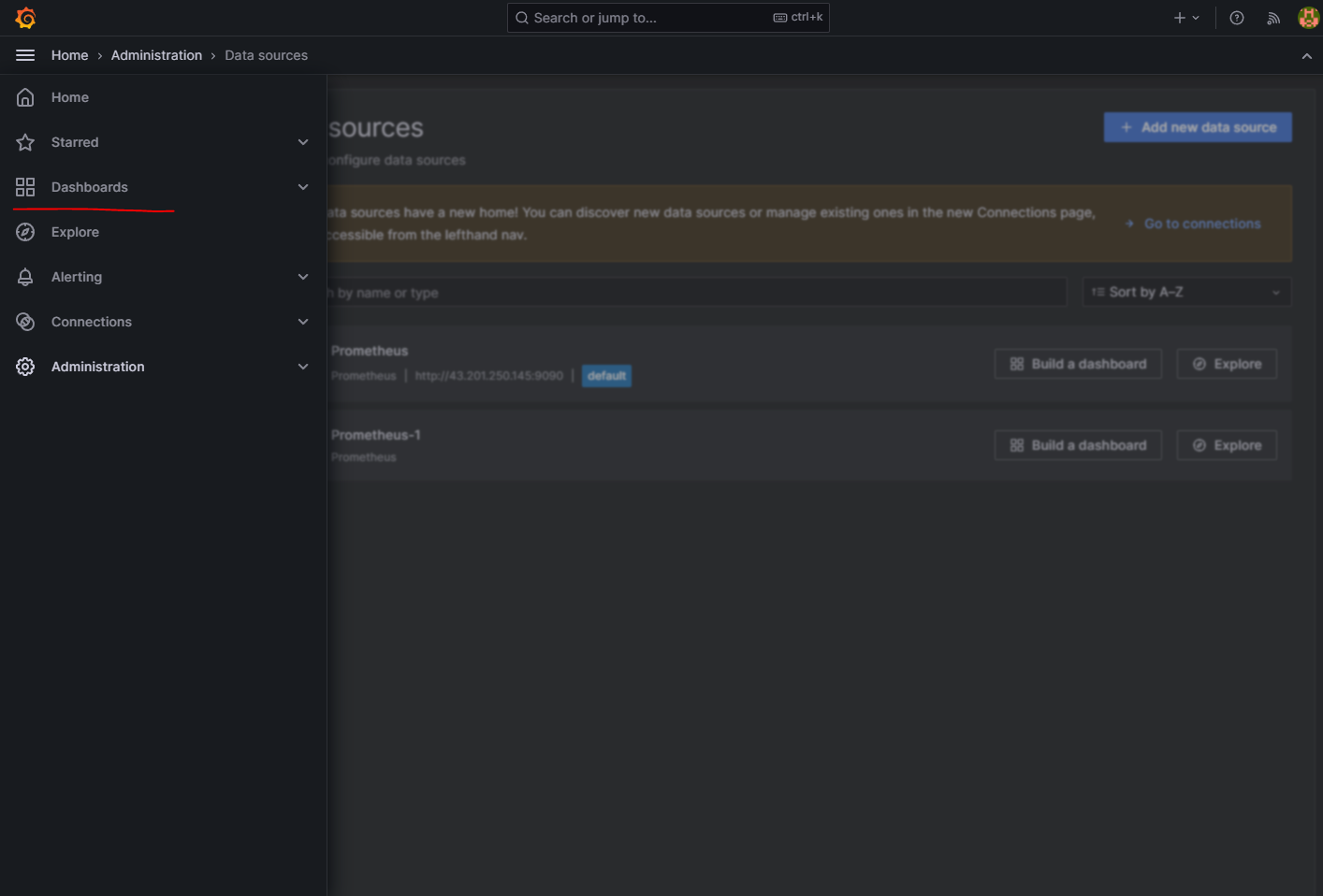
Task: Open the Prometheus-1 data source name
Action: point(376,435)
